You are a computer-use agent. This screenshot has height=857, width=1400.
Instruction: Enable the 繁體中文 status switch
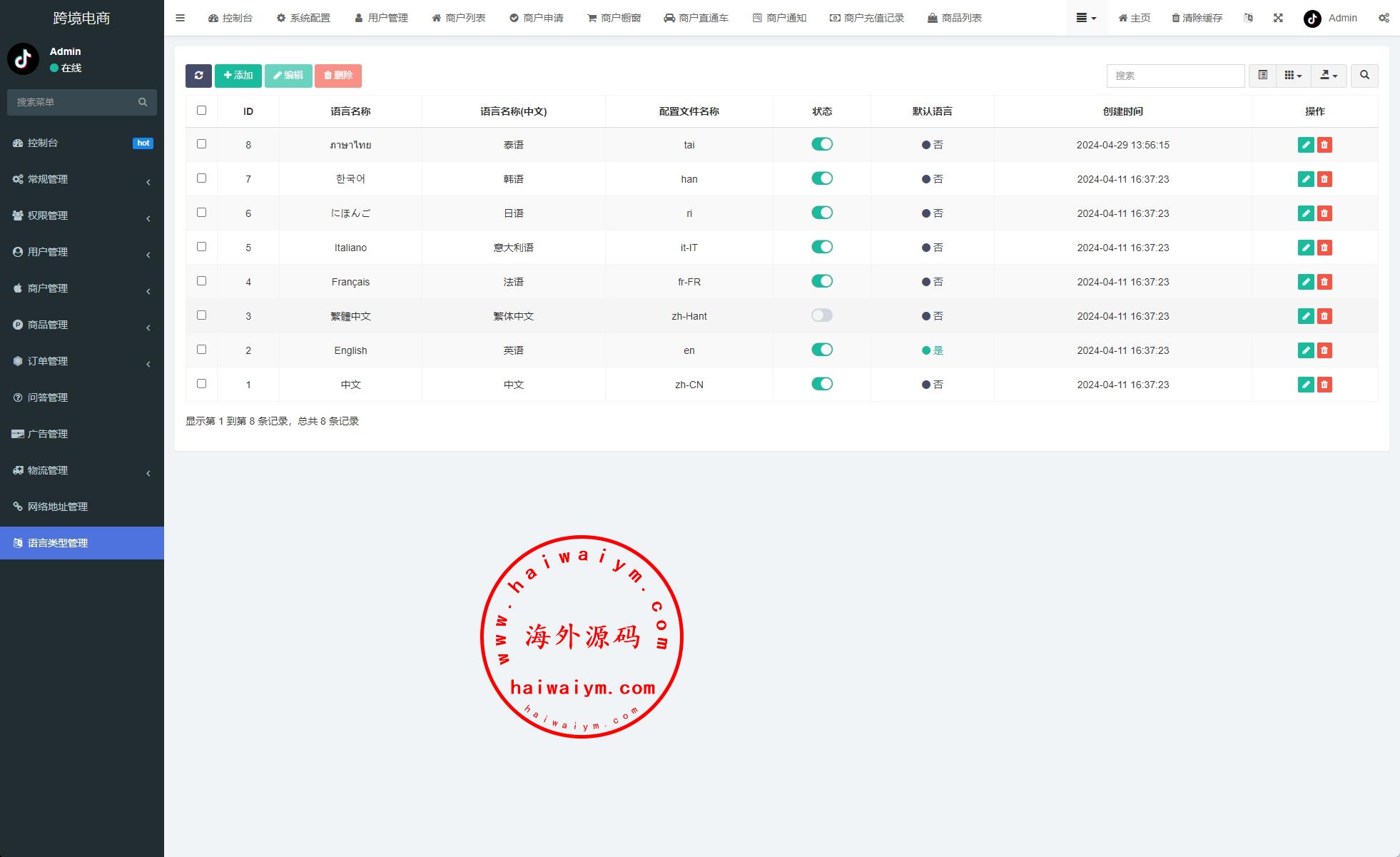821,315
